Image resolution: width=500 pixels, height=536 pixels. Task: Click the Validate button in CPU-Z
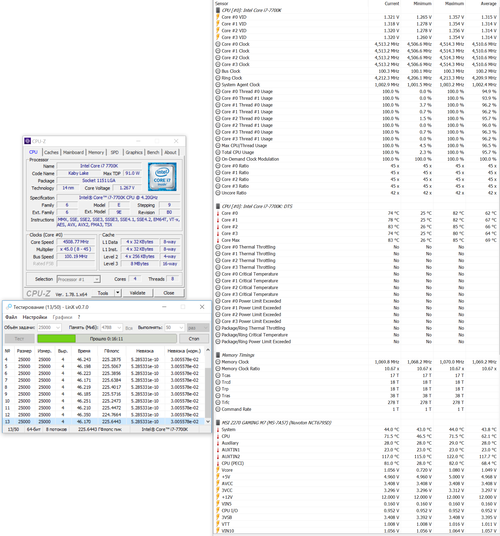(137, 293)
